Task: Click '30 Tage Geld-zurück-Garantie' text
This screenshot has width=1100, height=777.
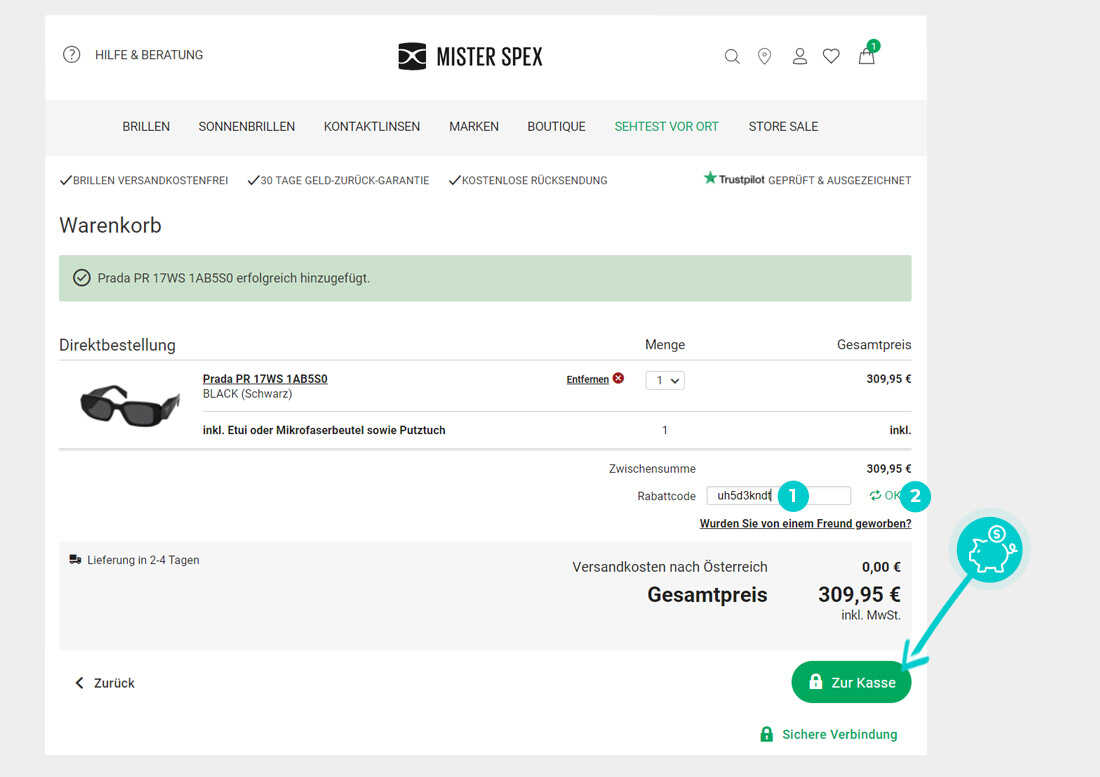Action: pyautogui.click(x=344, y=181)
